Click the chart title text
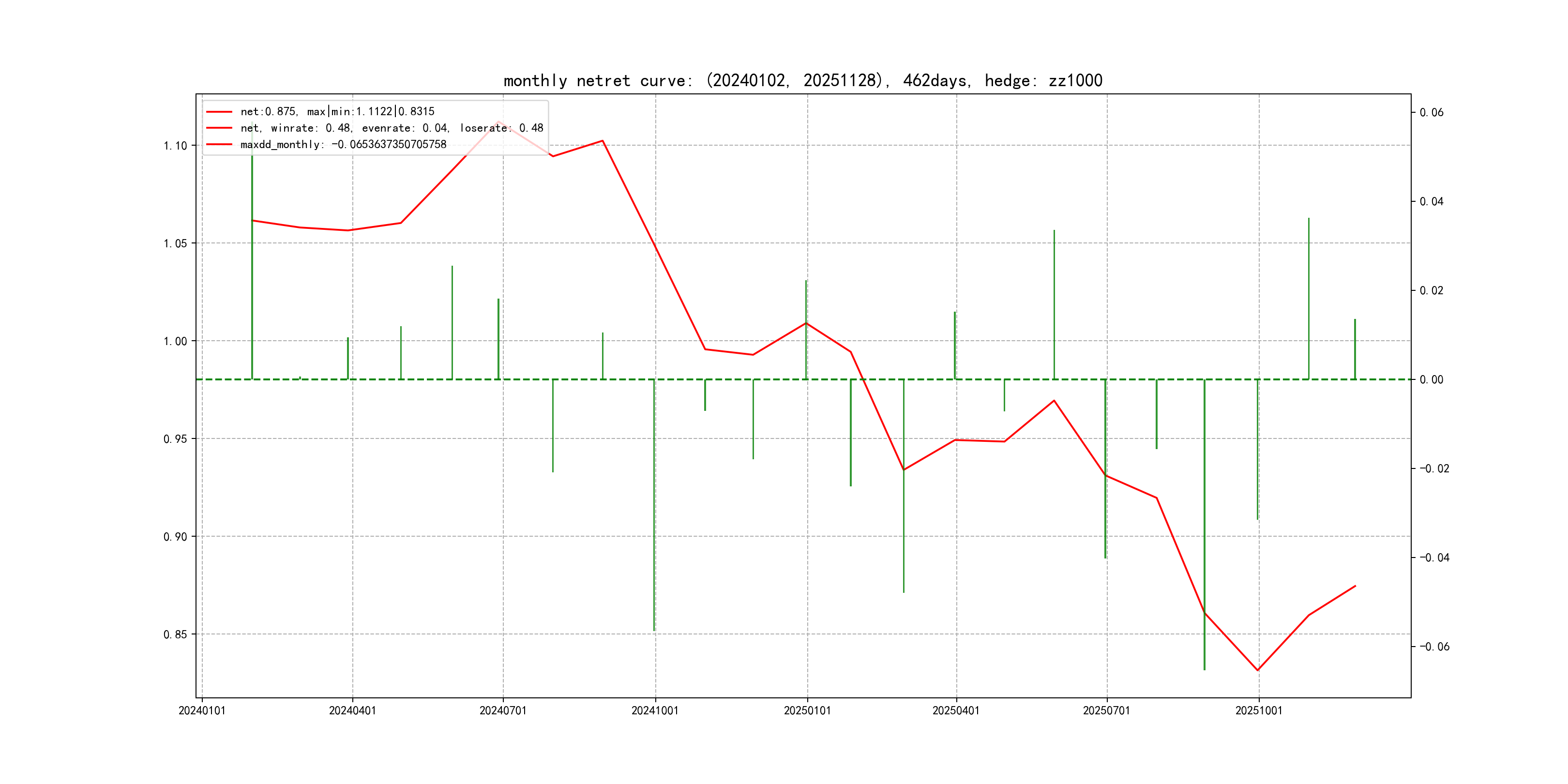The width and height of the screenshot is (1568, 784). point(802,80)
